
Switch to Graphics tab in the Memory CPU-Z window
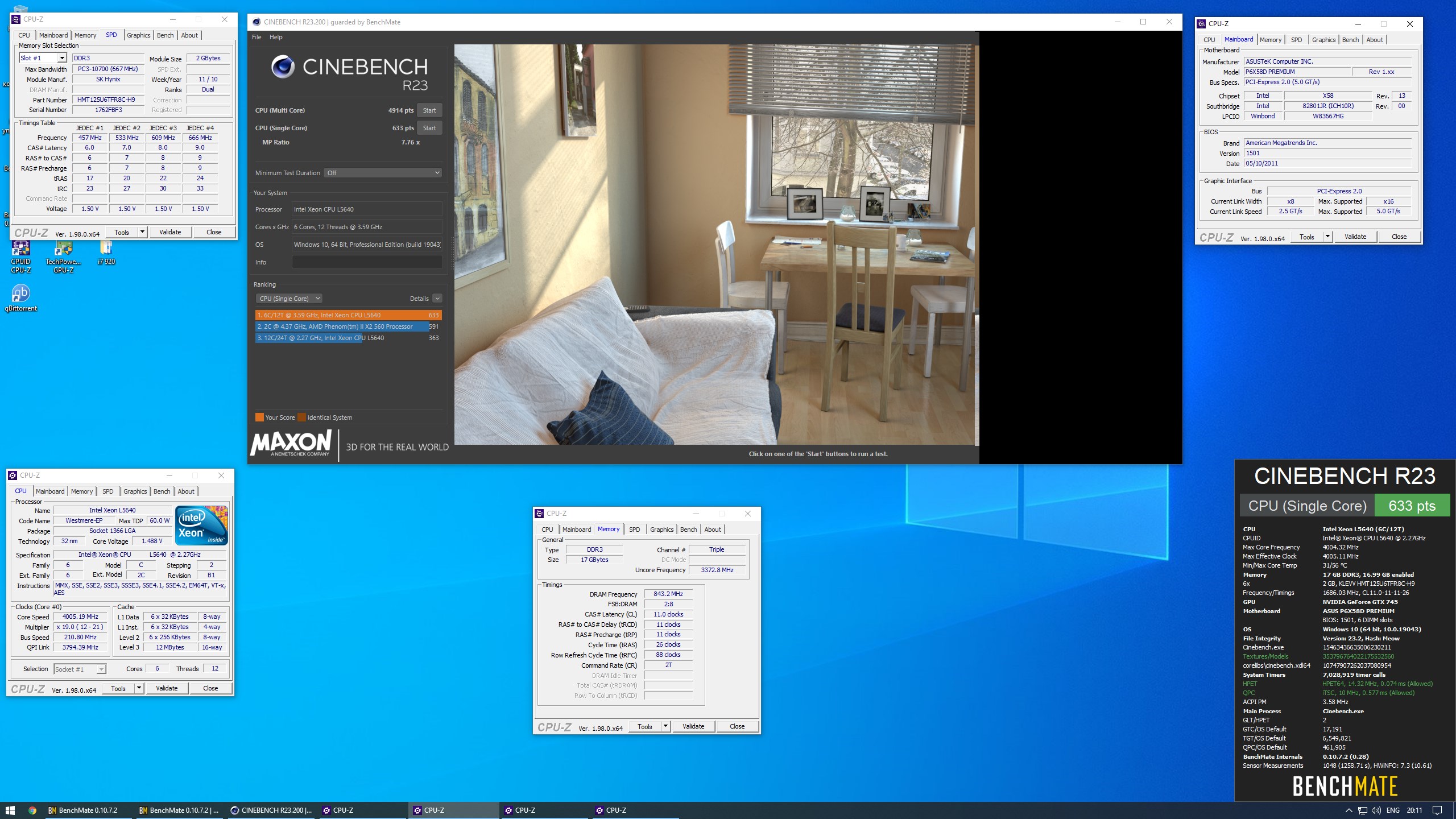661,530
